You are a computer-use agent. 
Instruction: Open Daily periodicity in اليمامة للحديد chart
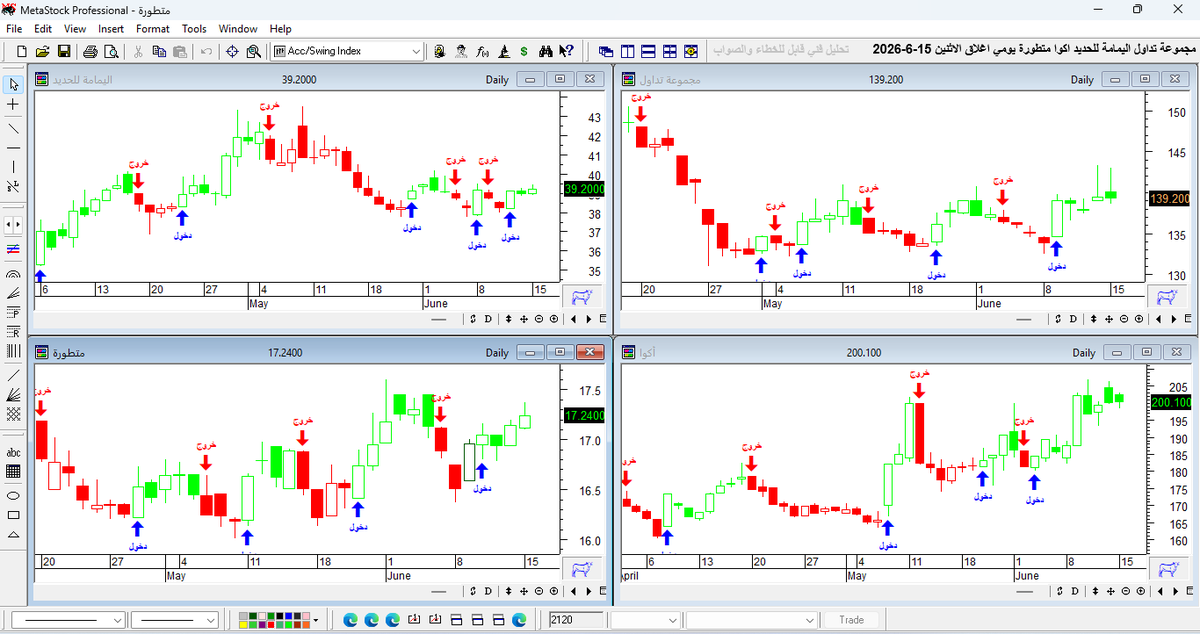[x=497, y=80]
